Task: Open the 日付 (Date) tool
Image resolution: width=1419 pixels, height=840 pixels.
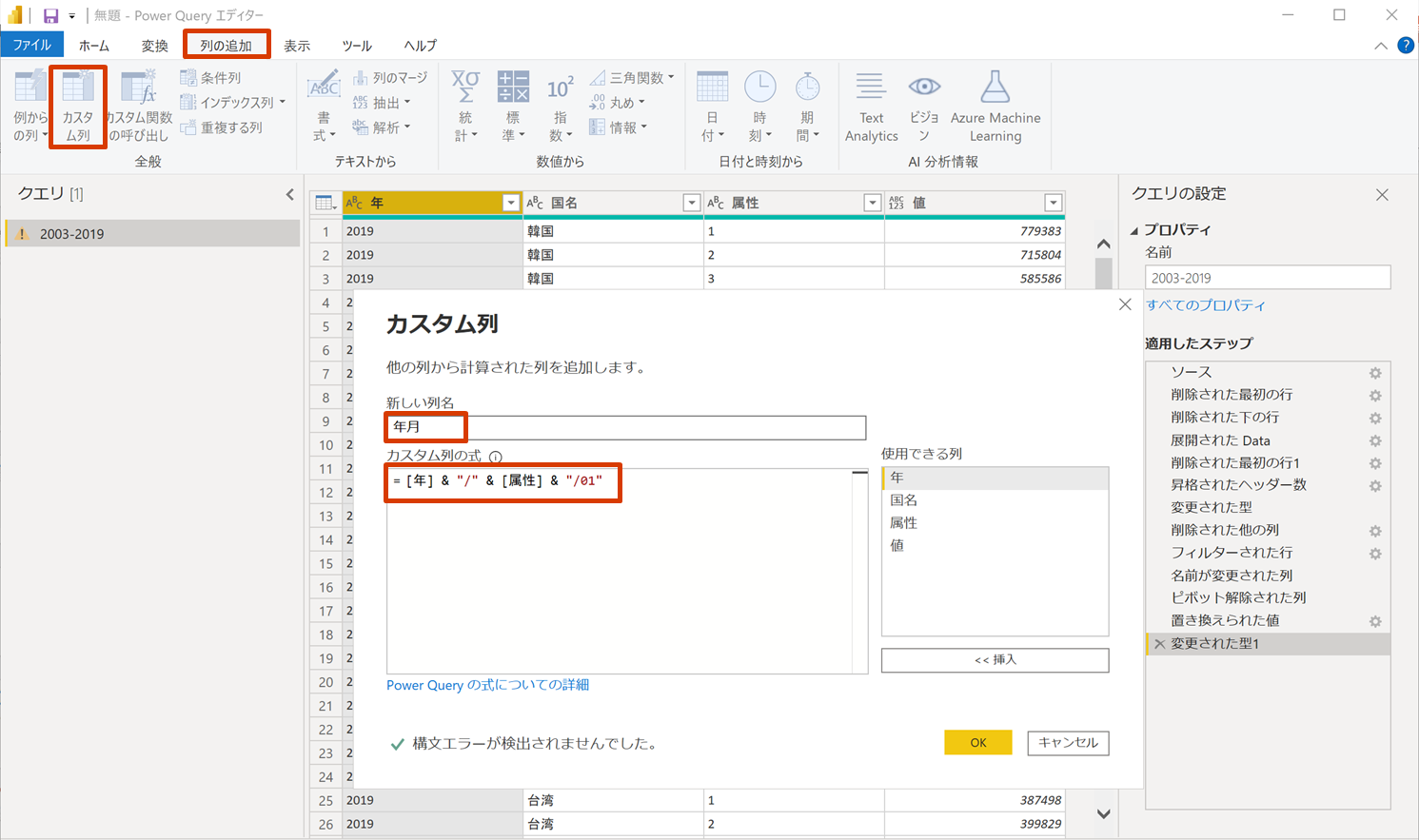Action: click(x=712, y=106)
